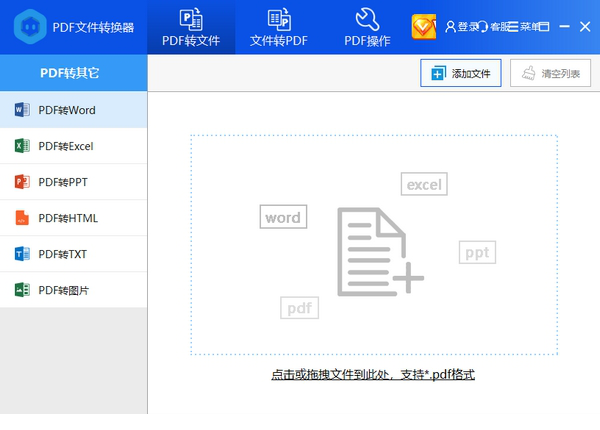Image resolution: width=600 pixels, height=430 pixels.
Task: Select PDF转Word in the sidebar
Action: click(x=73, y=110)
